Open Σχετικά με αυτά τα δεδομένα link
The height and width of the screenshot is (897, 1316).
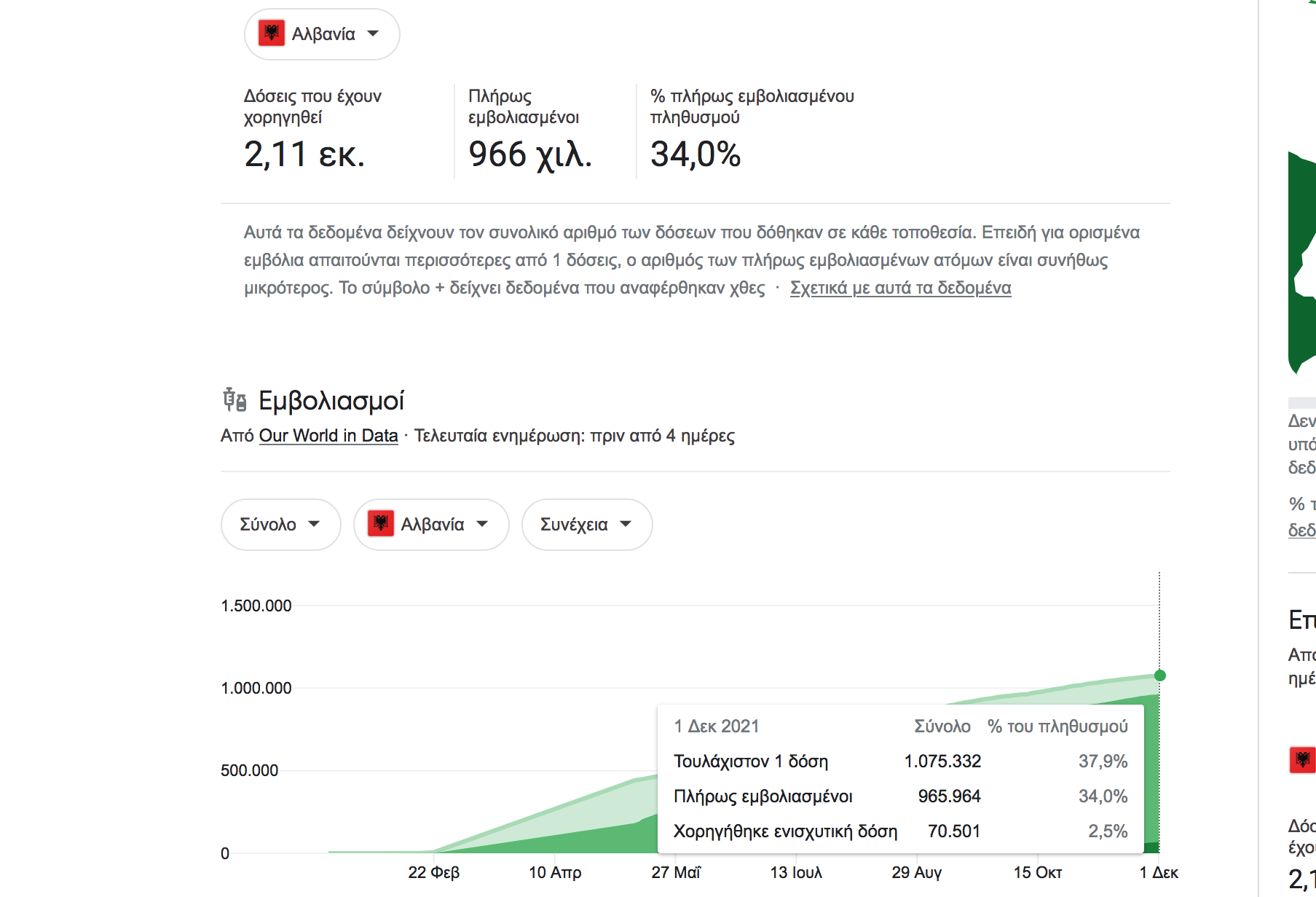click(901, 288)
